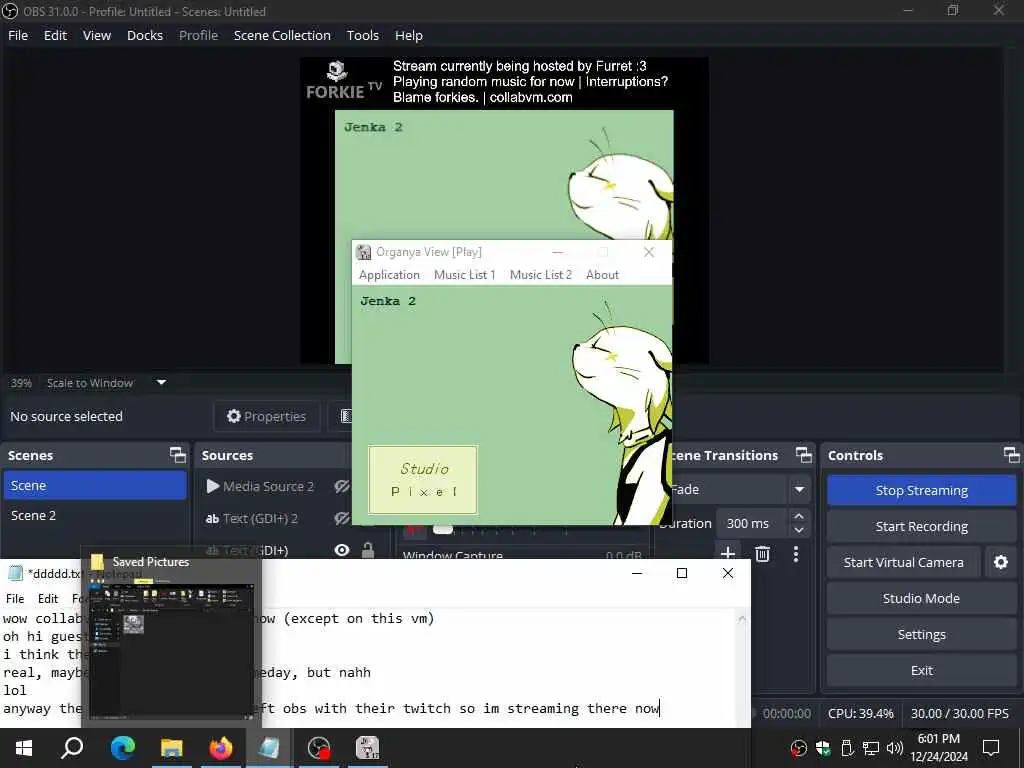Remove the transition with the trash icon
The height and width of the screenshot is (768, 1024).
click(x=762, y=554)
